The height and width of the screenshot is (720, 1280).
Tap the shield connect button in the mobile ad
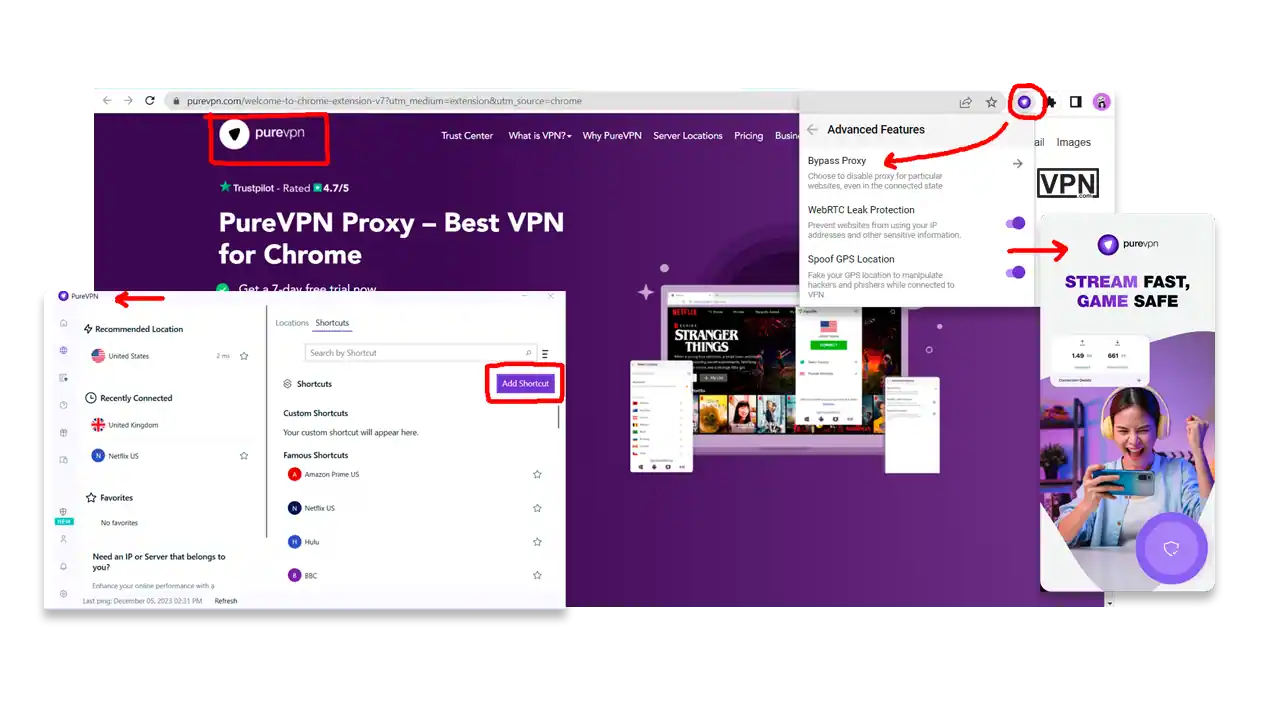[1172, 548]
